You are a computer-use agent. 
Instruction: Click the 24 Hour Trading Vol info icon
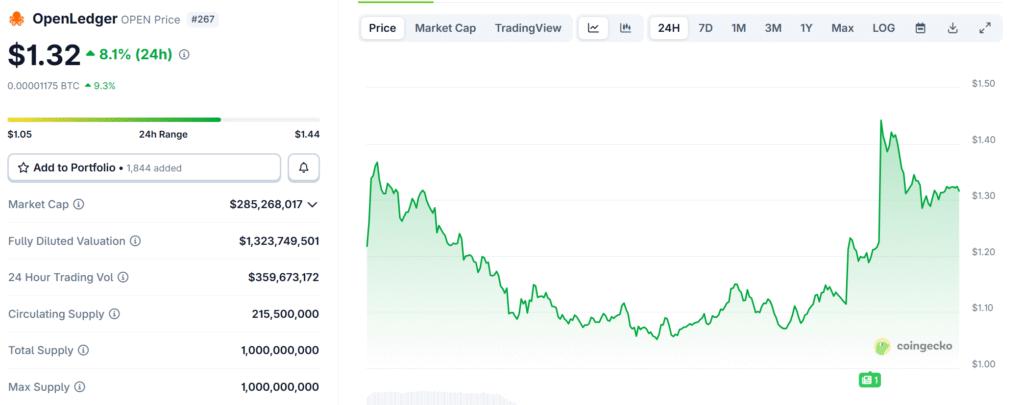123,277
